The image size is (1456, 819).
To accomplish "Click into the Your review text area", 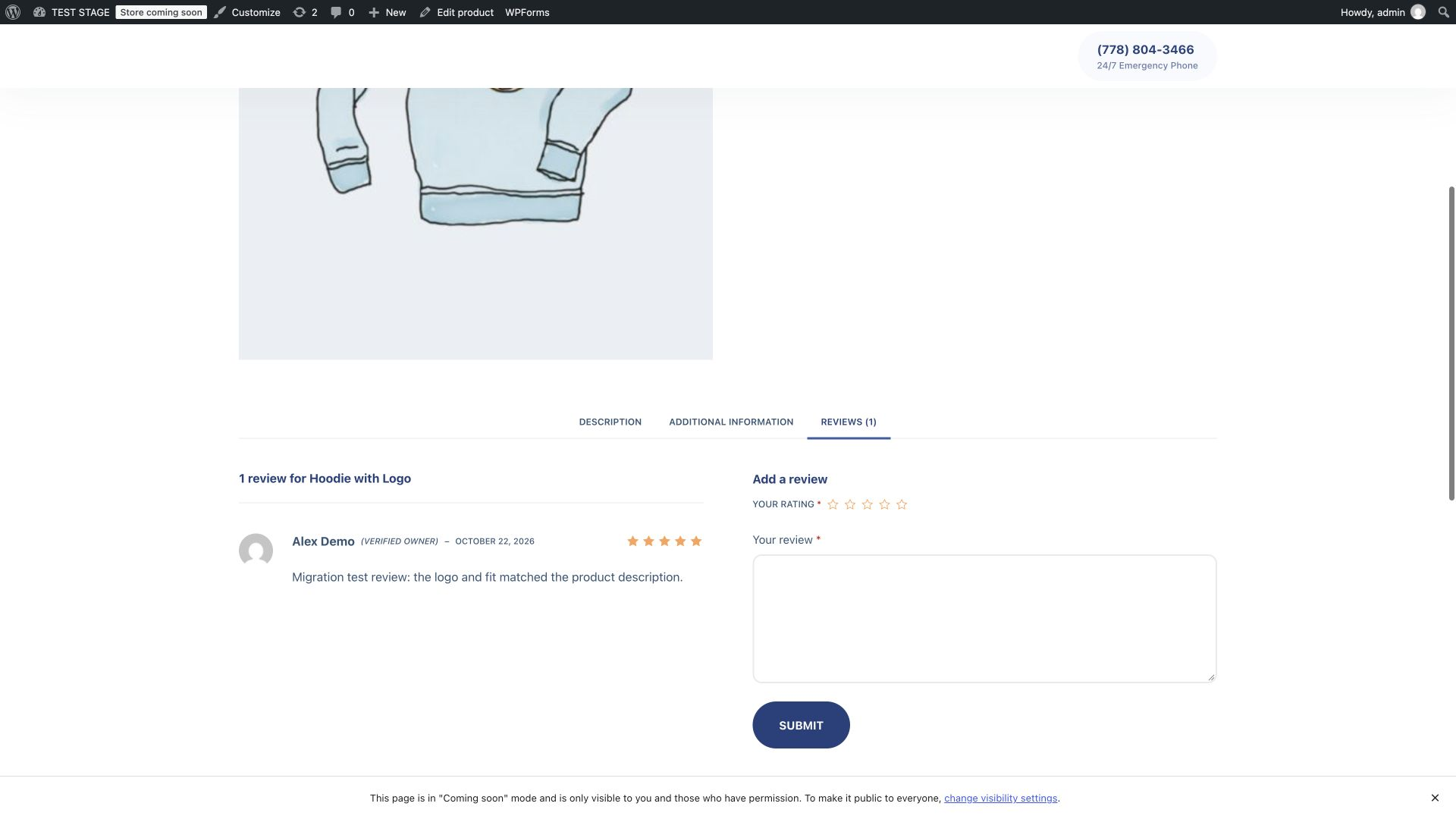I will (984, 619).
